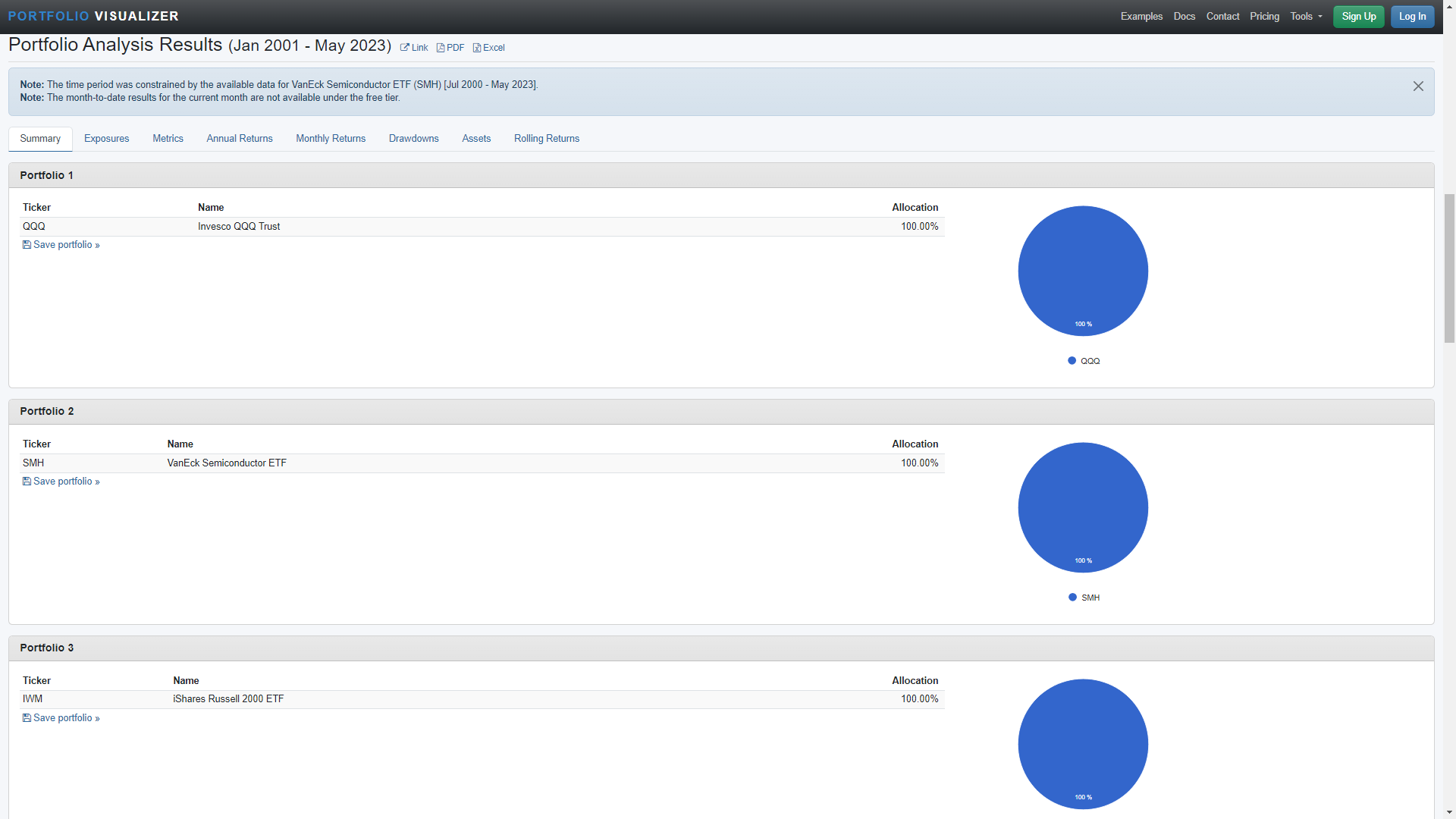Select the Rolling Returns tab
The width and height of the screenshot is (1456, 819).
pyautogui.click(x=546, y=139)
